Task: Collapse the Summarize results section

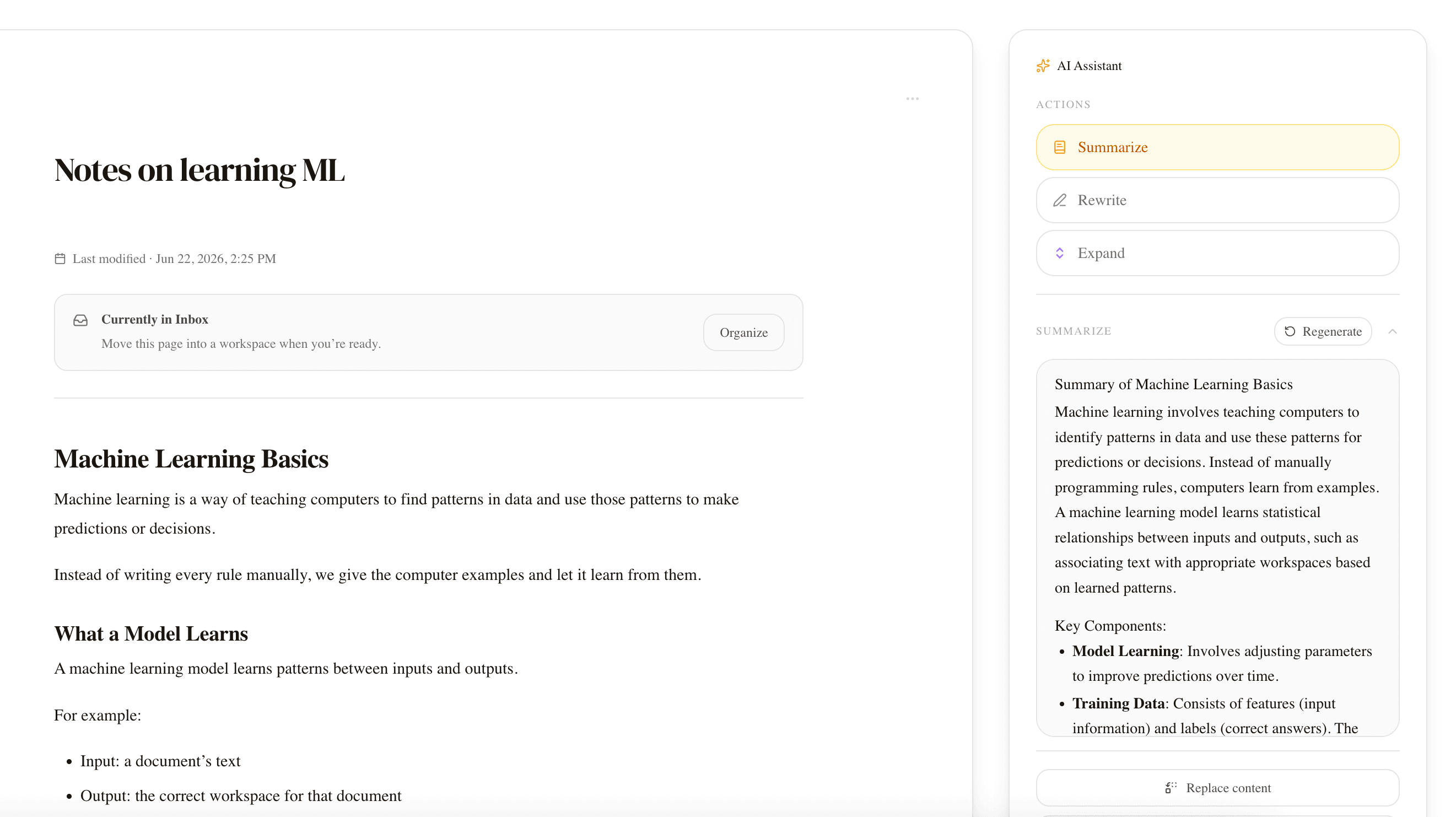Action: [x=1393, y=331]
